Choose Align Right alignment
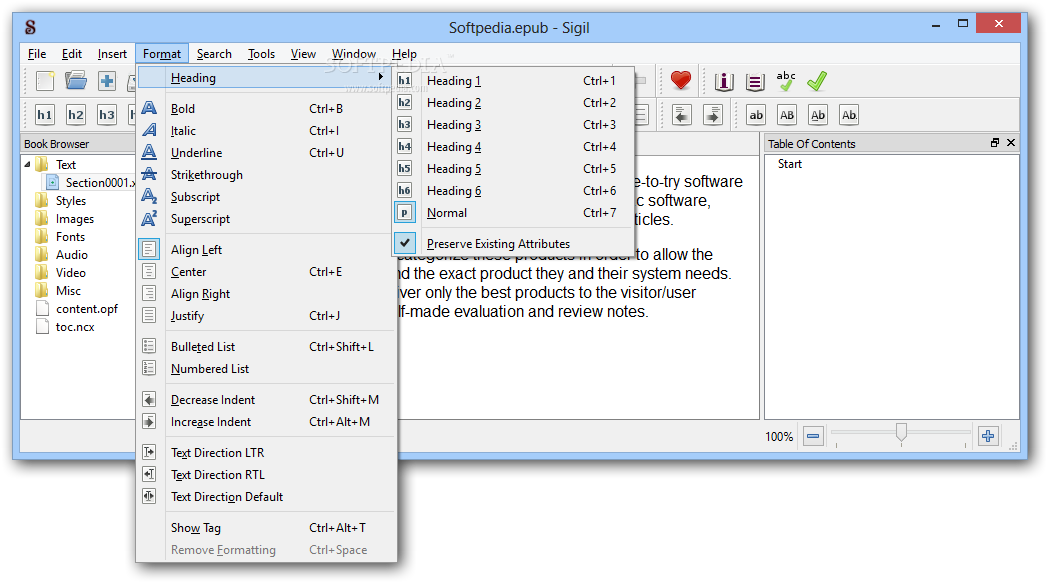The image size is (1048, 583). [x=266, y=294]
